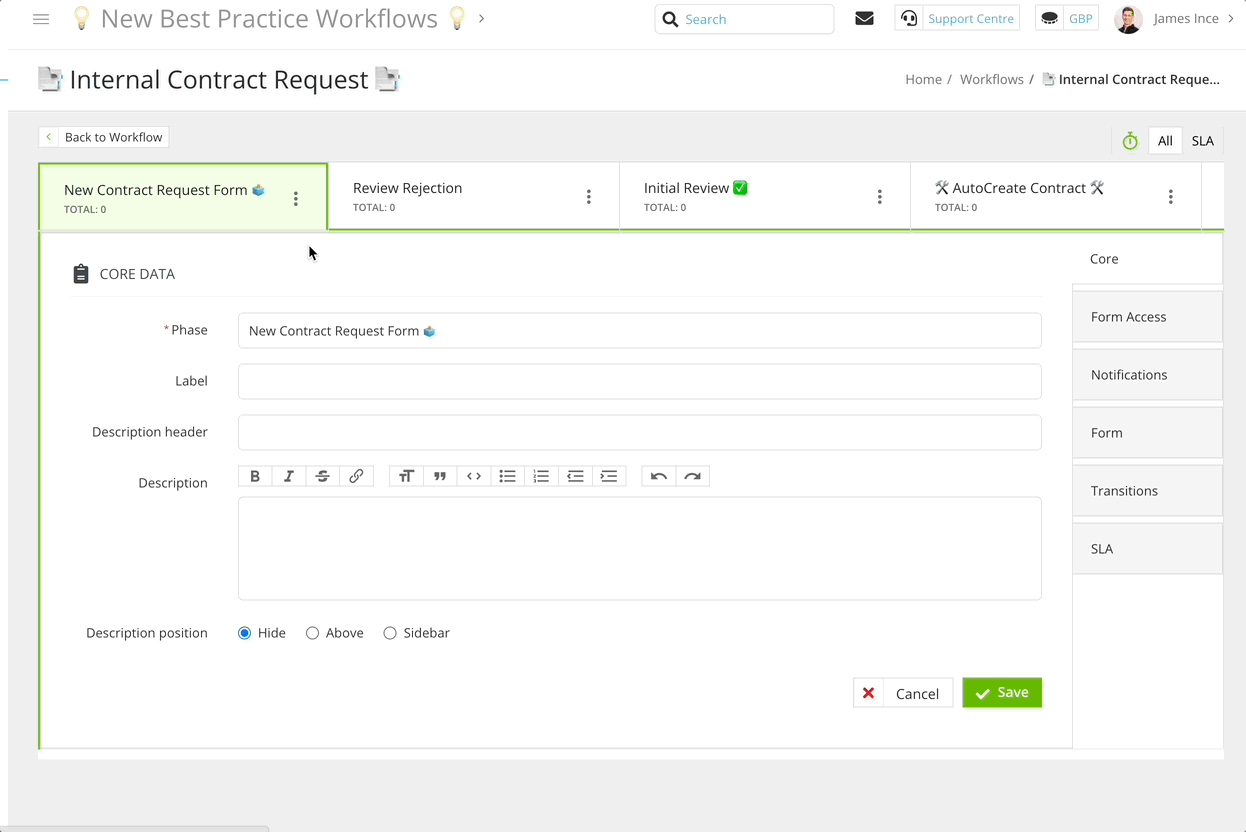Open the code view icon in the editor
The height and width of the screenshot is (832, 1246).
click(473, 475)
